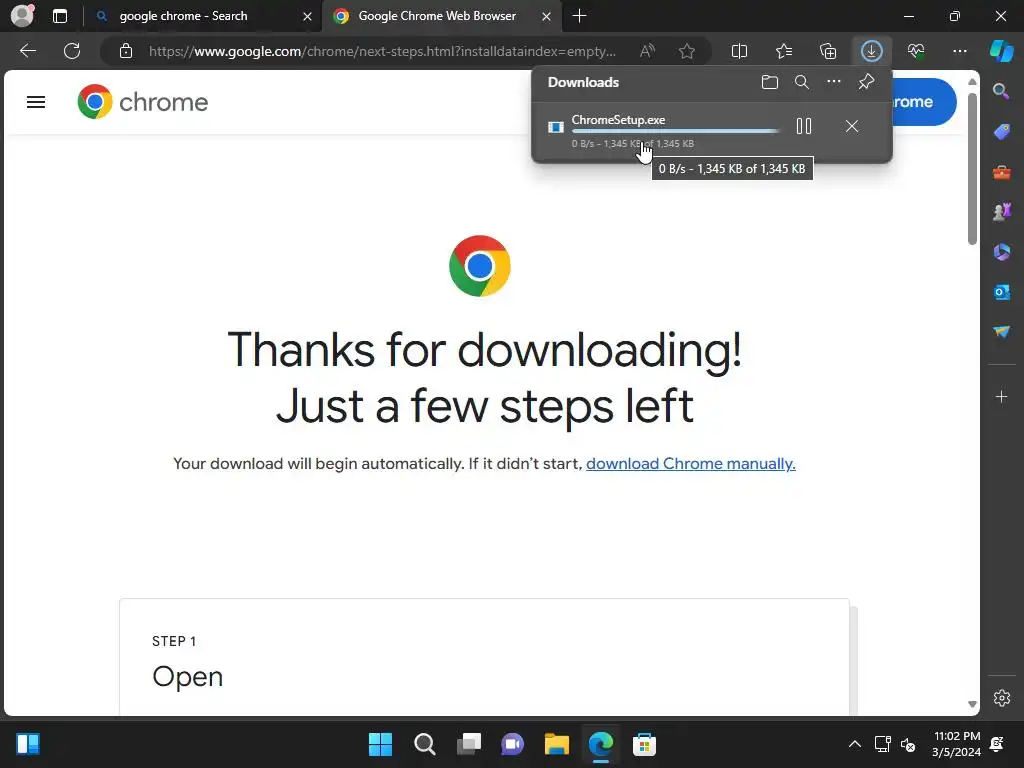Search downloads with magnifier icon

[802, 82]
